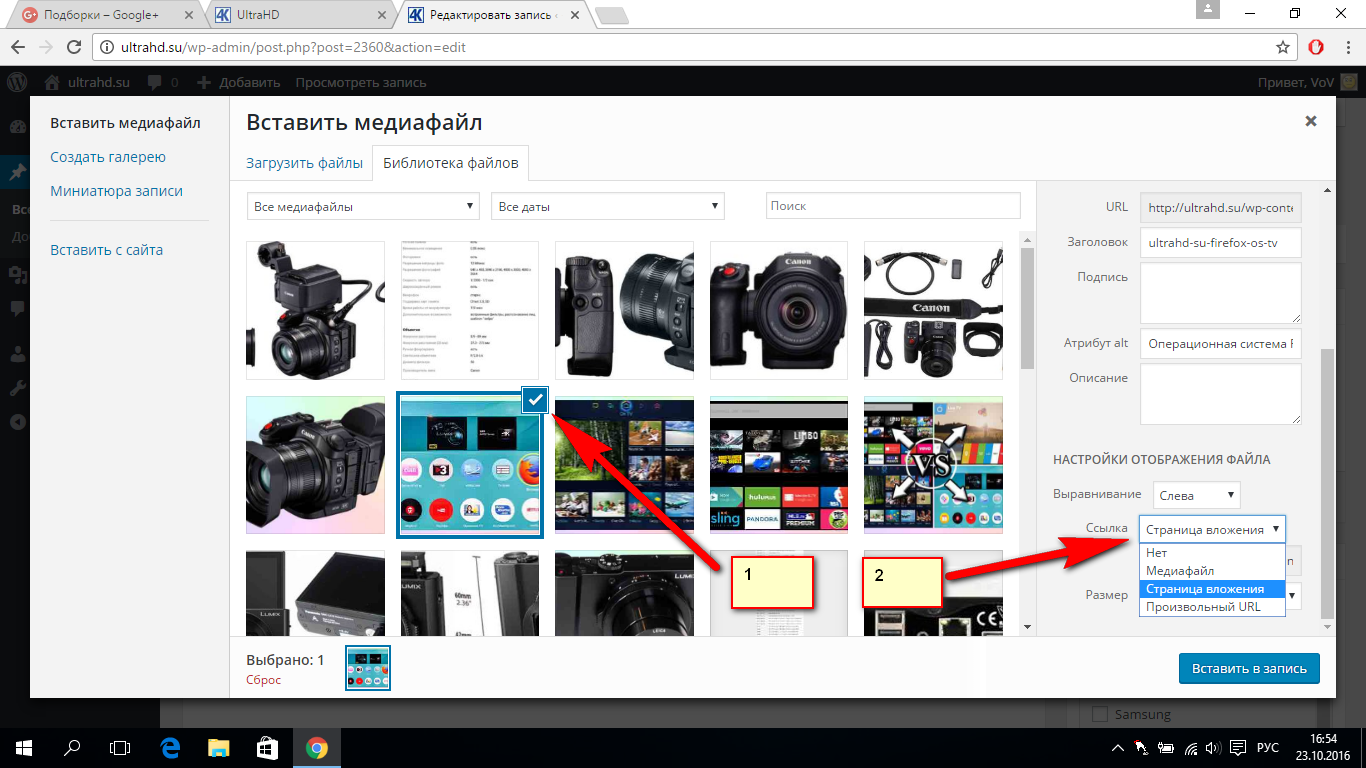
Task: Open the Выравнивание dropdown set to Слева
Action: pos(1196,494)
